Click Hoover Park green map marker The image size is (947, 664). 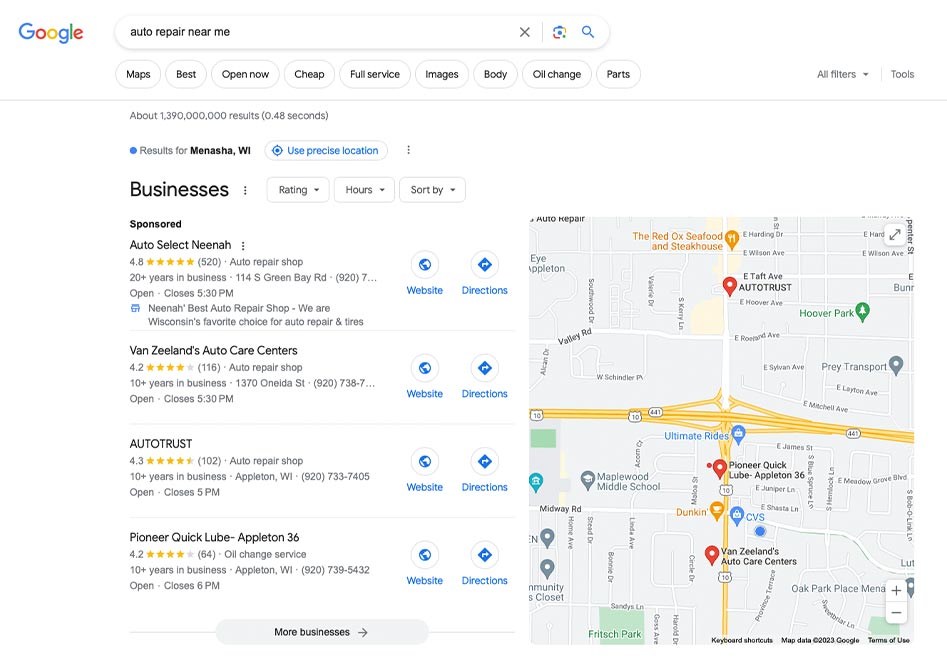pyautogui.click(x=862, y=312)
